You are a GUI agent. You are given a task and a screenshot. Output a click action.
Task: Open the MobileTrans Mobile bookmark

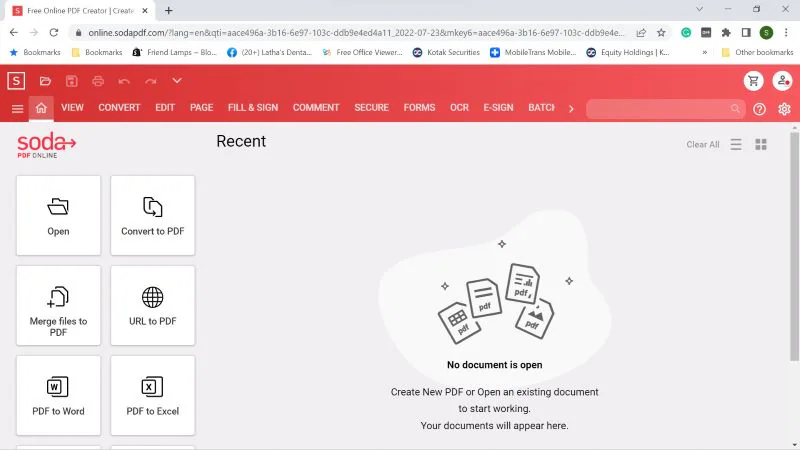(x=533, y=52)
